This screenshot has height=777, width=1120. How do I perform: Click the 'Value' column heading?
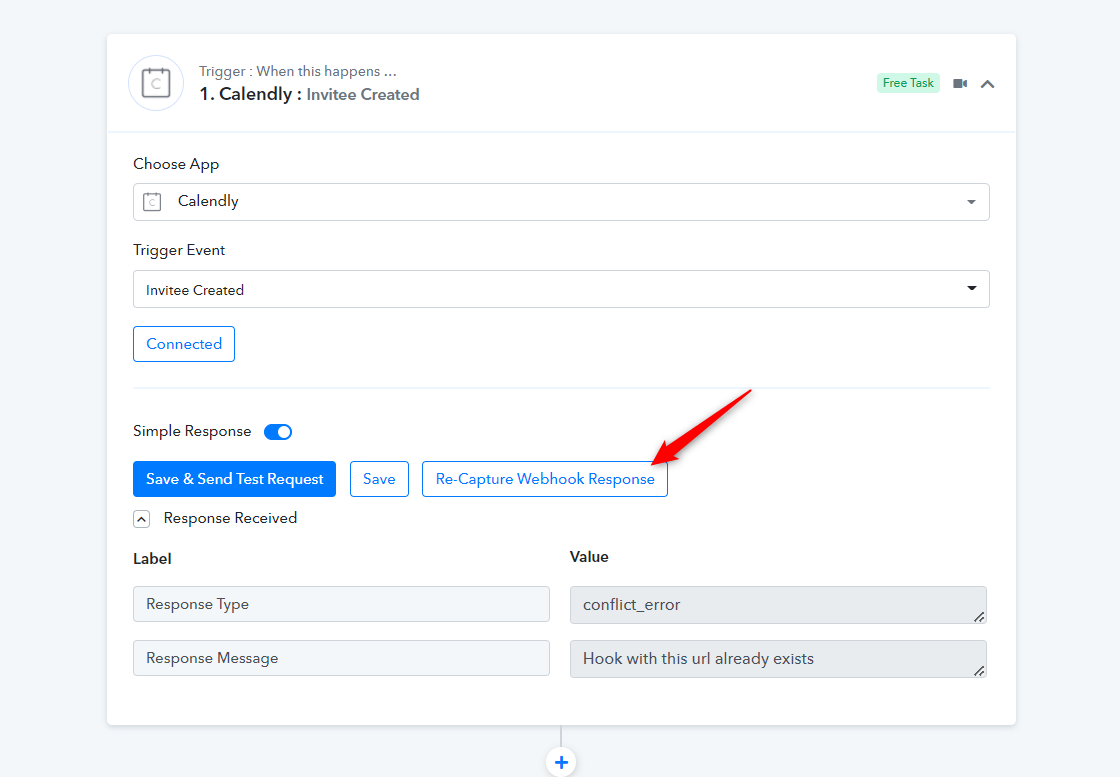tap(589, 557)
